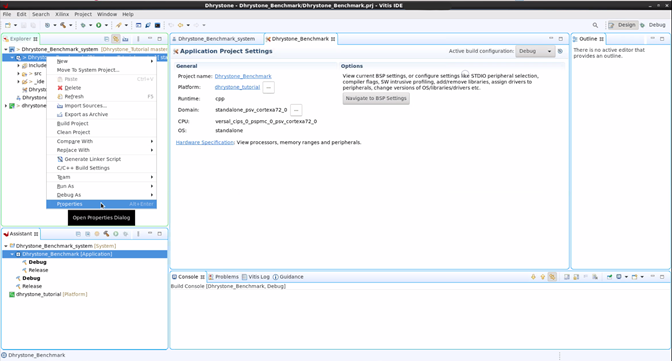Click Collapse All icon in Explorer panel
Viewport: 672px width, 361px height.
click(106, 39)
